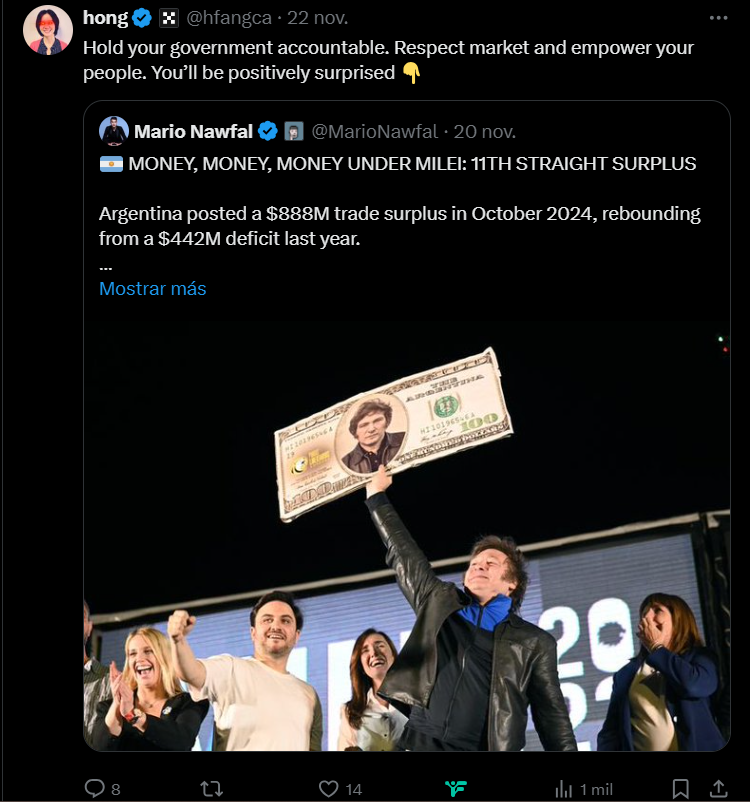Screen dimensions: 750x802
Task: Click hong's blue verified badge
Action: click(x=141, y=18)
